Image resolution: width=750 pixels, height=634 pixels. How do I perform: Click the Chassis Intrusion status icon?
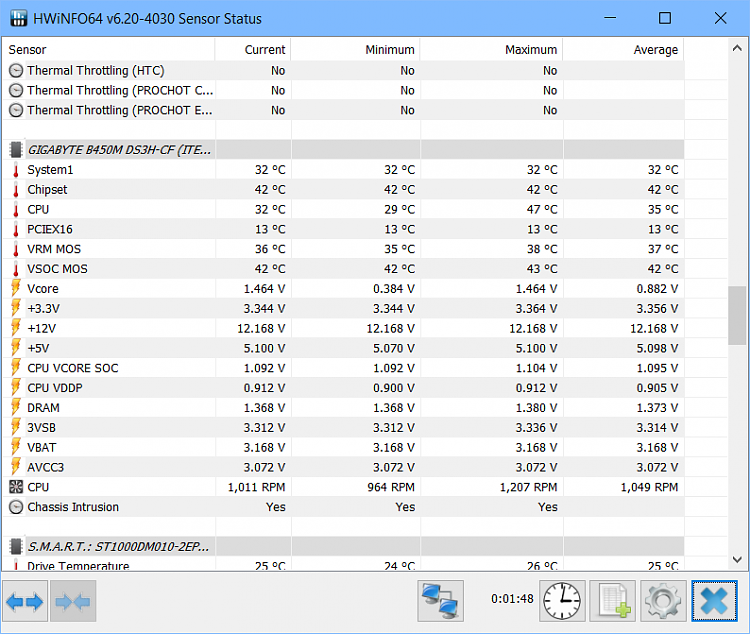click(16, 507)
